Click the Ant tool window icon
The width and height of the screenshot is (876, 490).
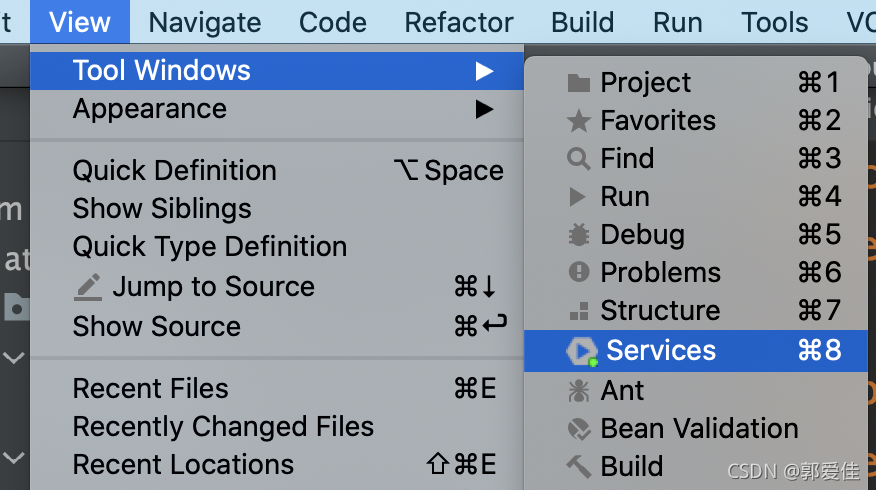point(578,391)
